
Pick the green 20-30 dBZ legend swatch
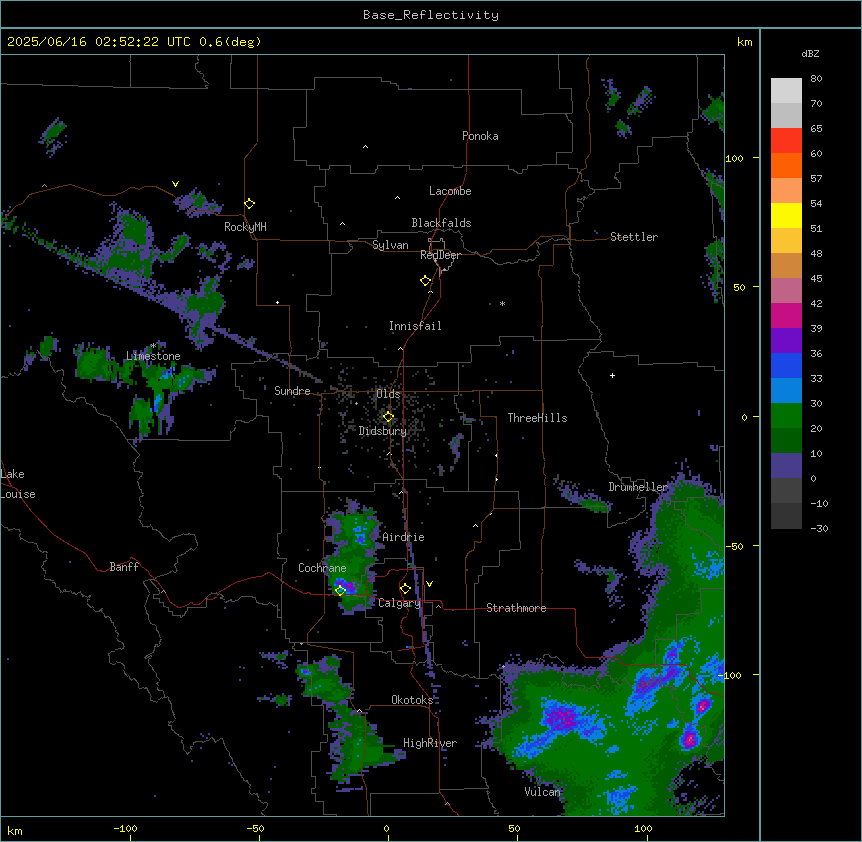pos(786,416)
